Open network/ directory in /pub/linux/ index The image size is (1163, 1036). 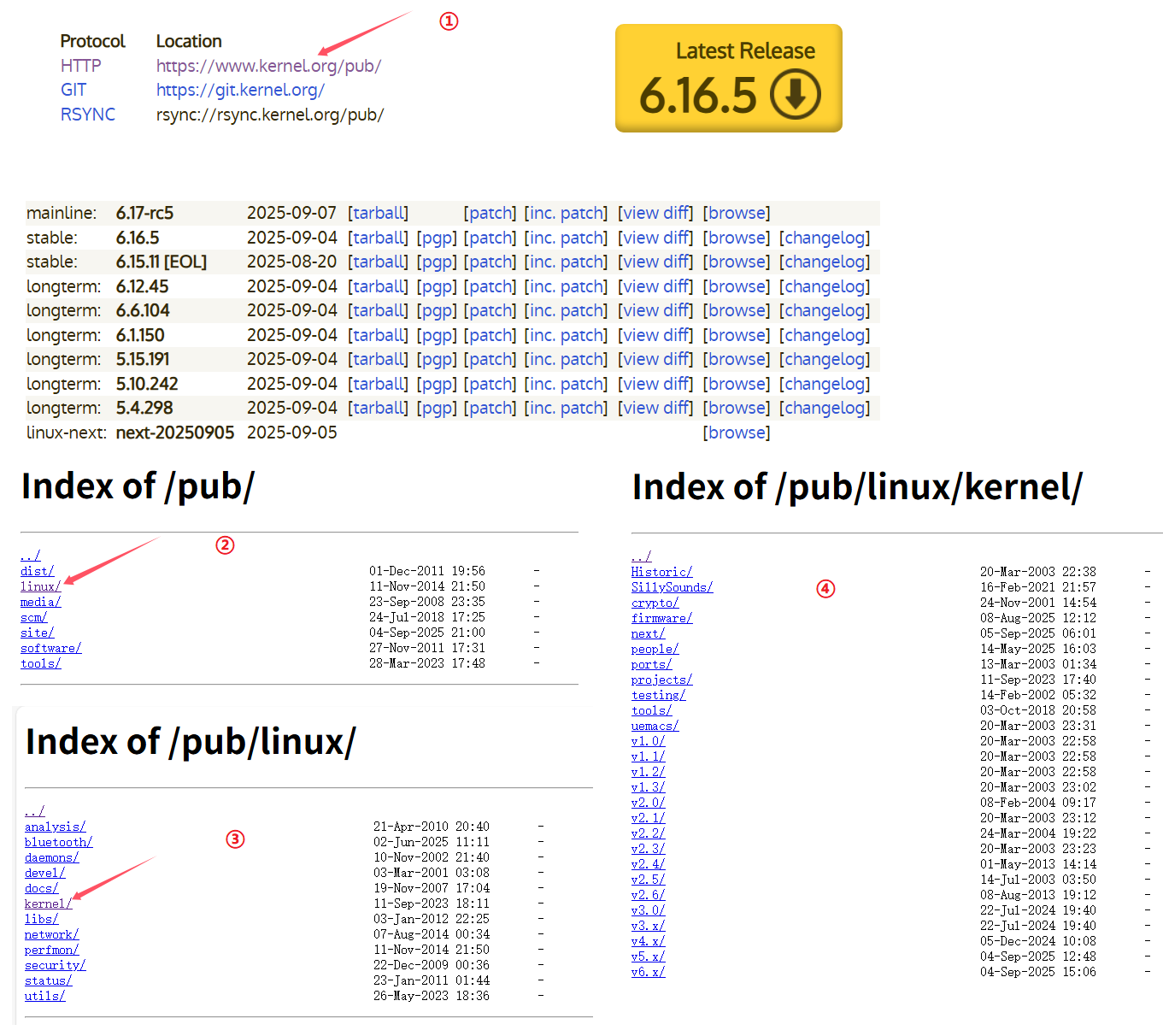click(x=51, y=934)
